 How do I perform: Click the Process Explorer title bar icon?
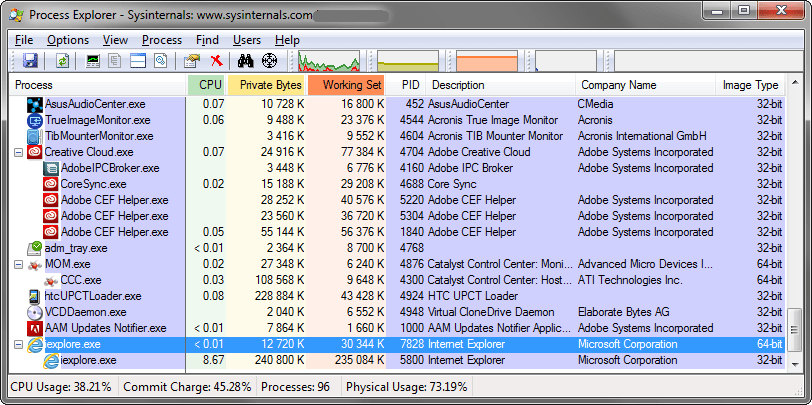tap(17, 15)
